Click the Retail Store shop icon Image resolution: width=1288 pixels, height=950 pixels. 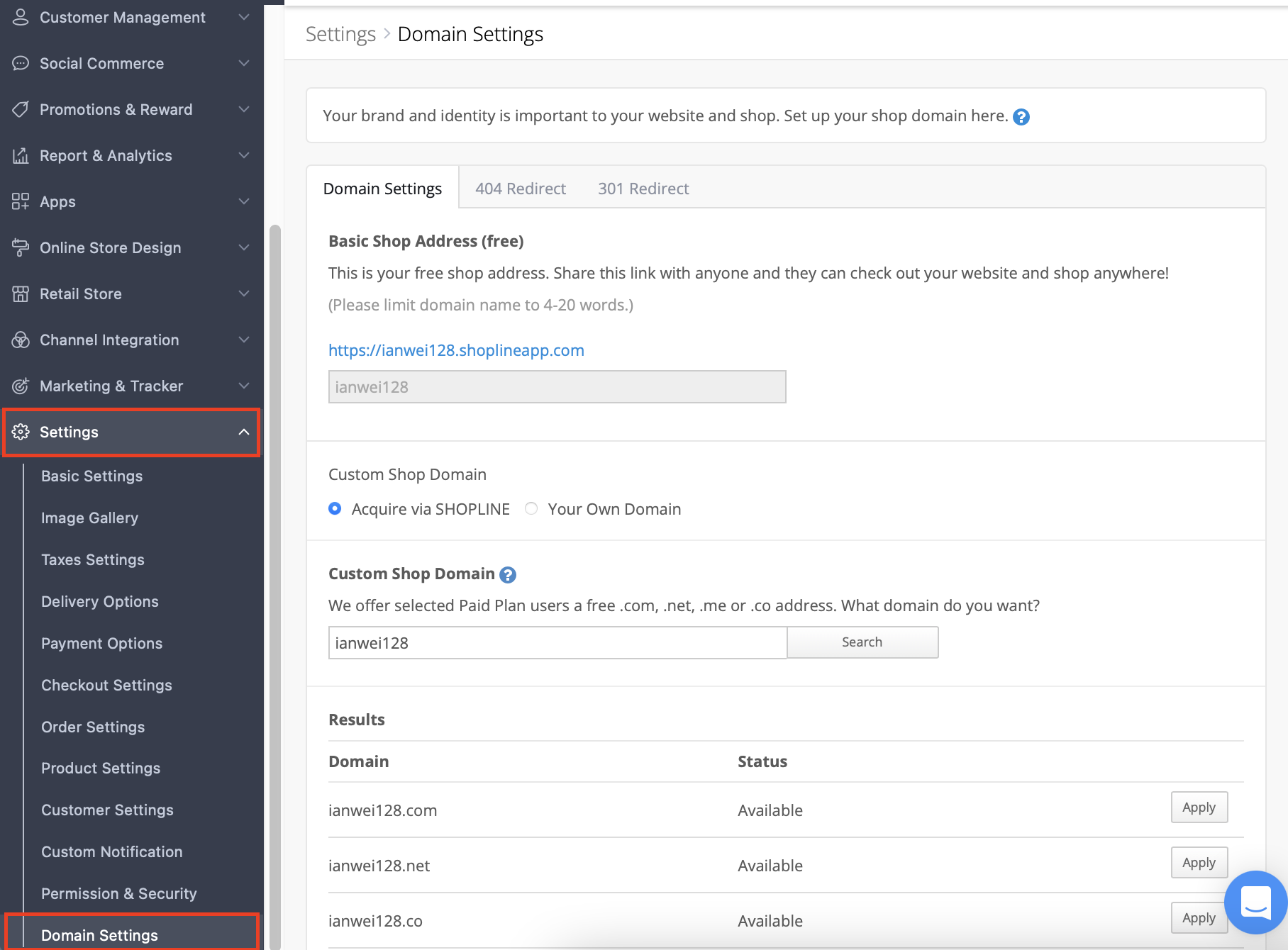point(21,294)
